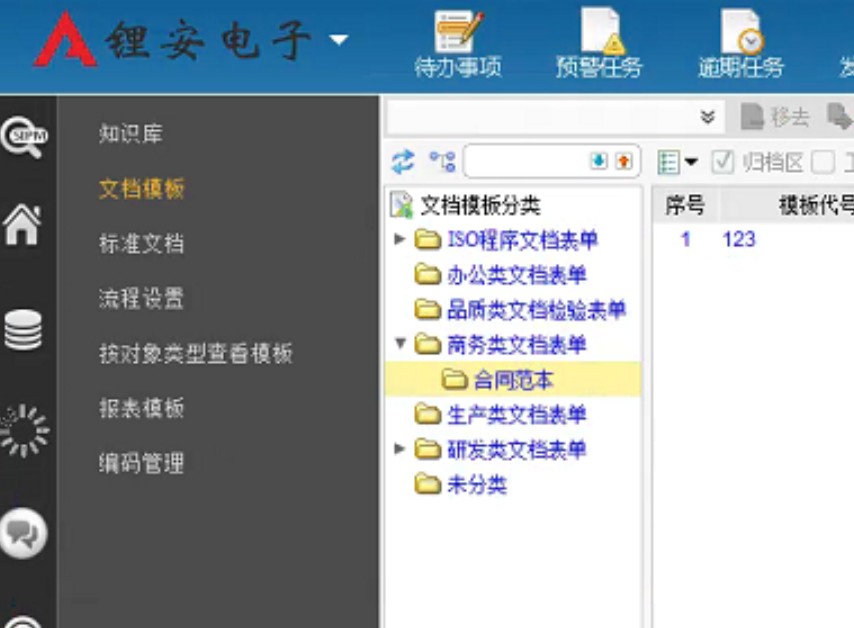This screenshot has height=628, width=854.
Task: Expand the ISO程序文档表单 folder
Action: (x=400, y=239)
